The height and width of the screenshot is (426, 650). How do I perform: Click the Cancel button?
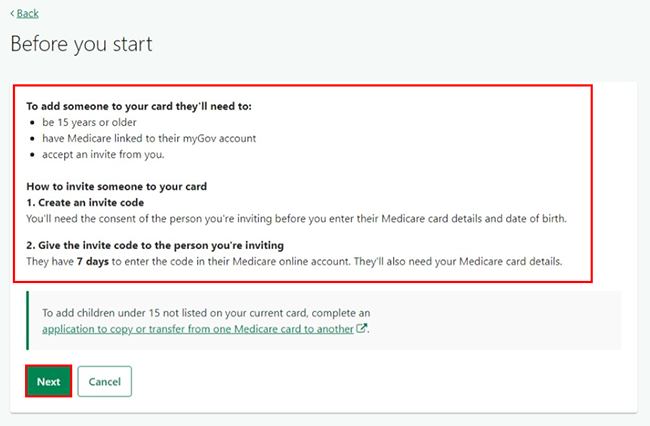104,381
